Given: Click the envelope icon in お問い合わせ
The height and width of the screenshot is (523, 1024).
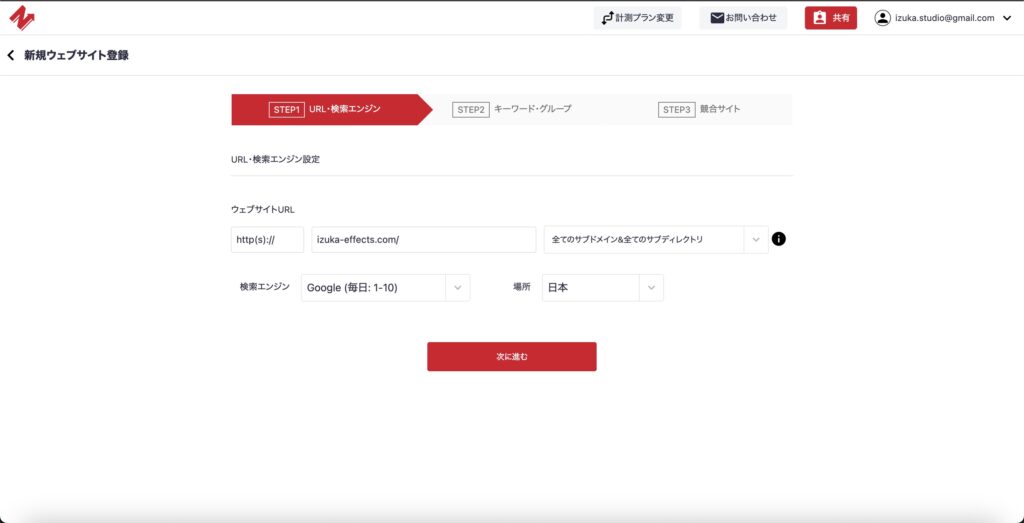Looking at the screenshot, I should pyautogui.click(x=716, y=18).
